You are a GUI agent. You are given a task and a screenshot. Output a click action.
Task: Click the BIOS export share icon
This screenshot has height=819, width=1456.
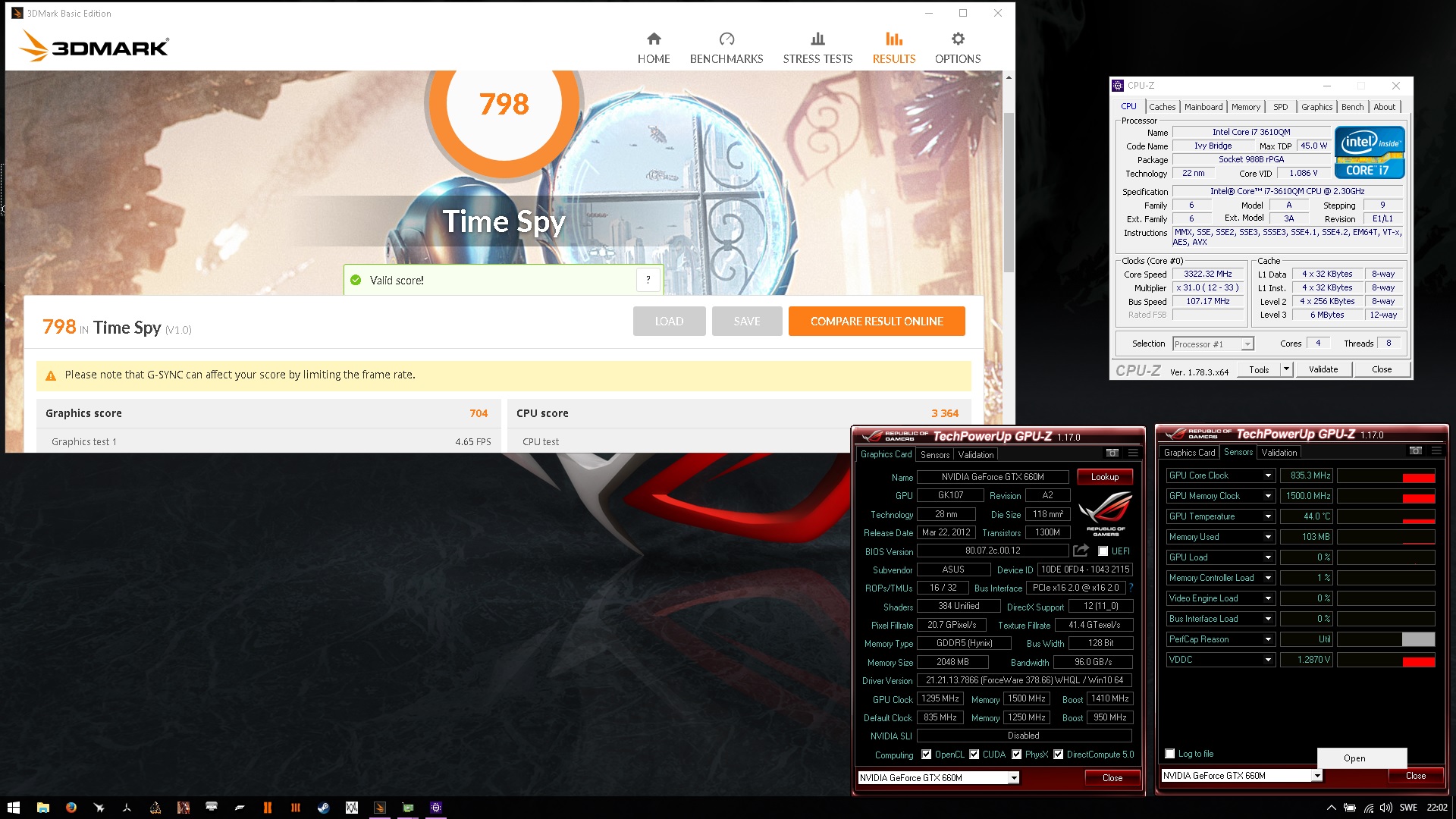(1081, 551)
